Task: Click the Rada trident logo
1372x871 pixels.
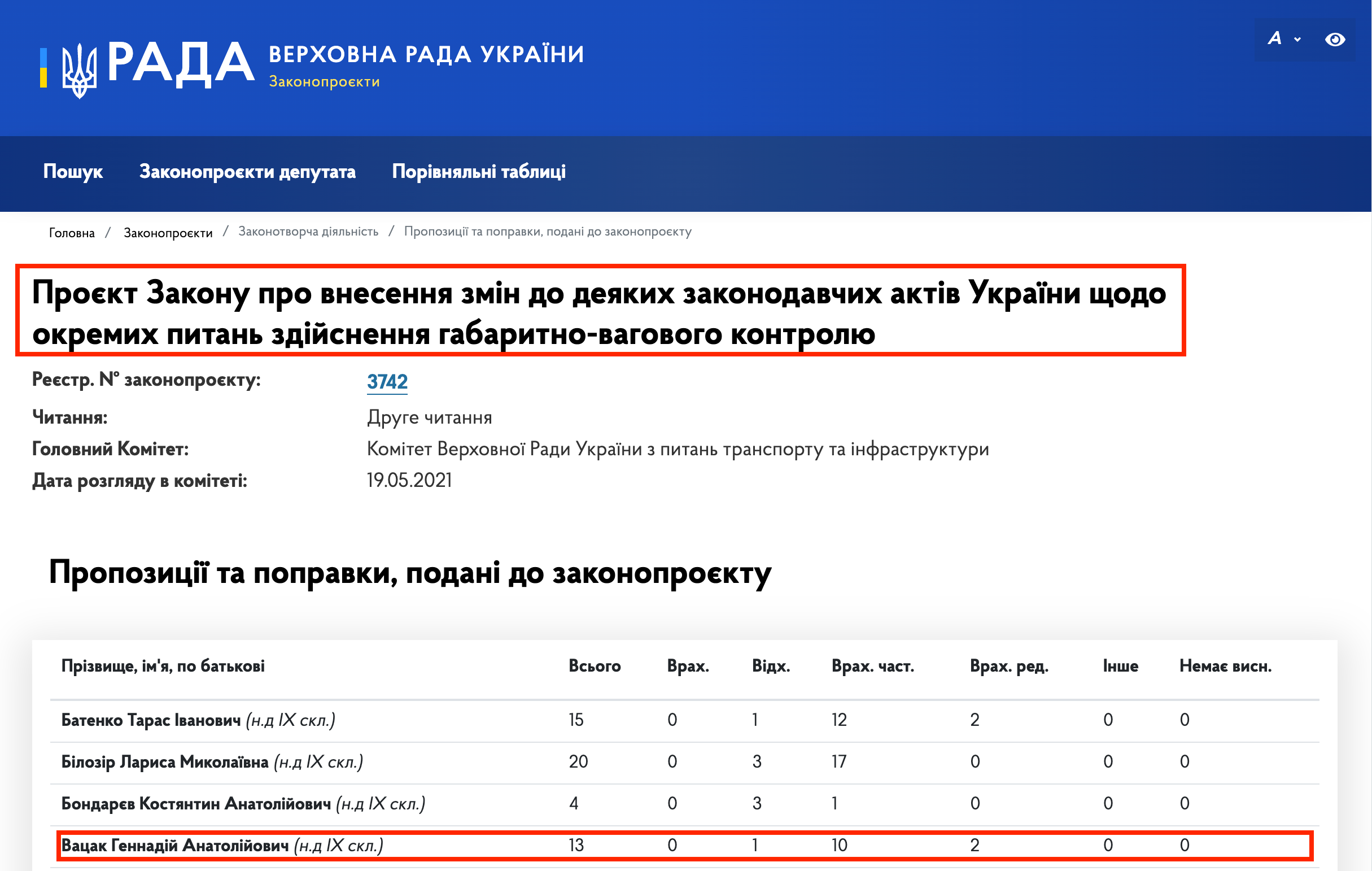Action: coord(78,70)
